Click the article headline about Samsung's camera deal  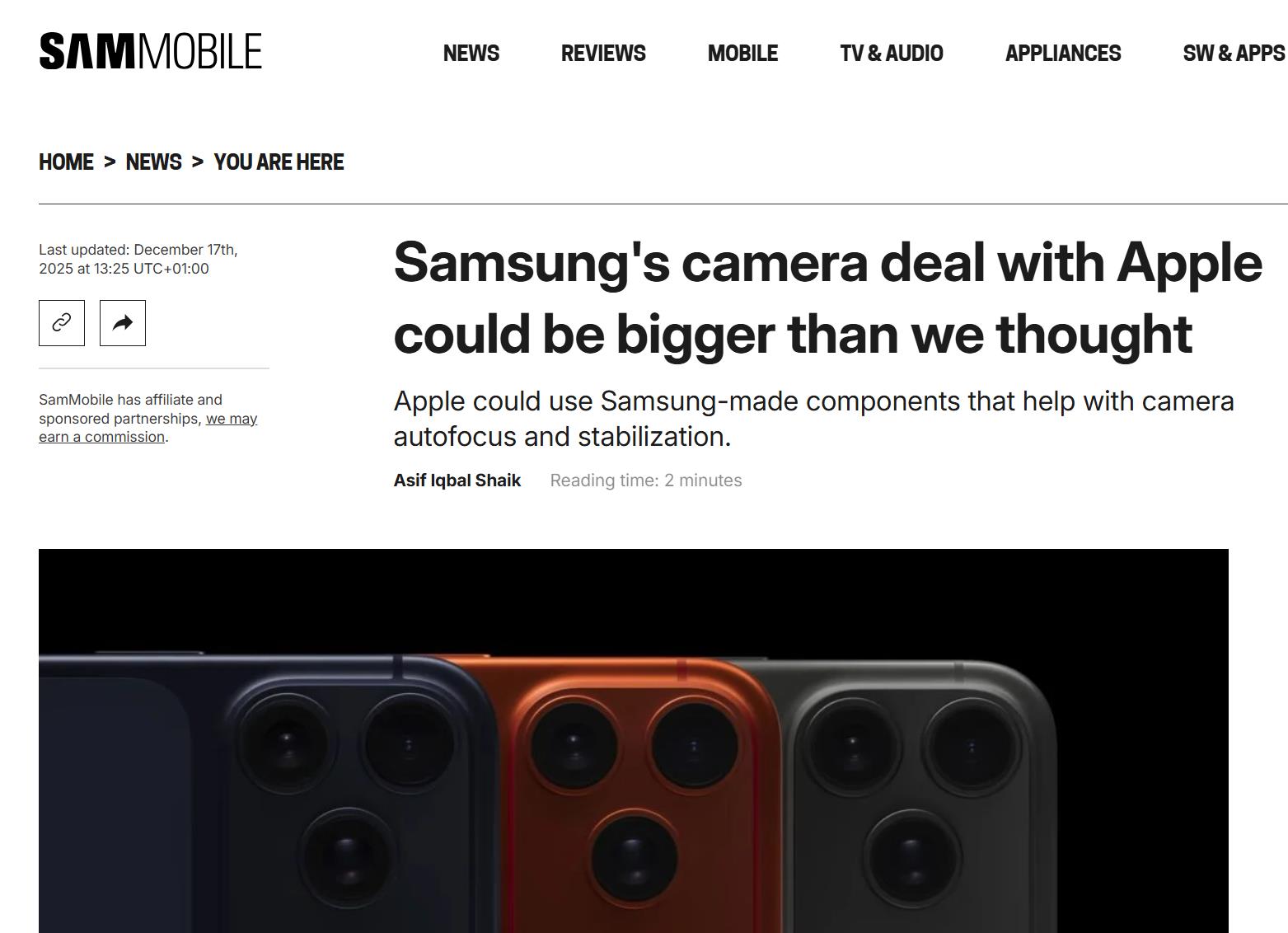click(x=828, y=298)
